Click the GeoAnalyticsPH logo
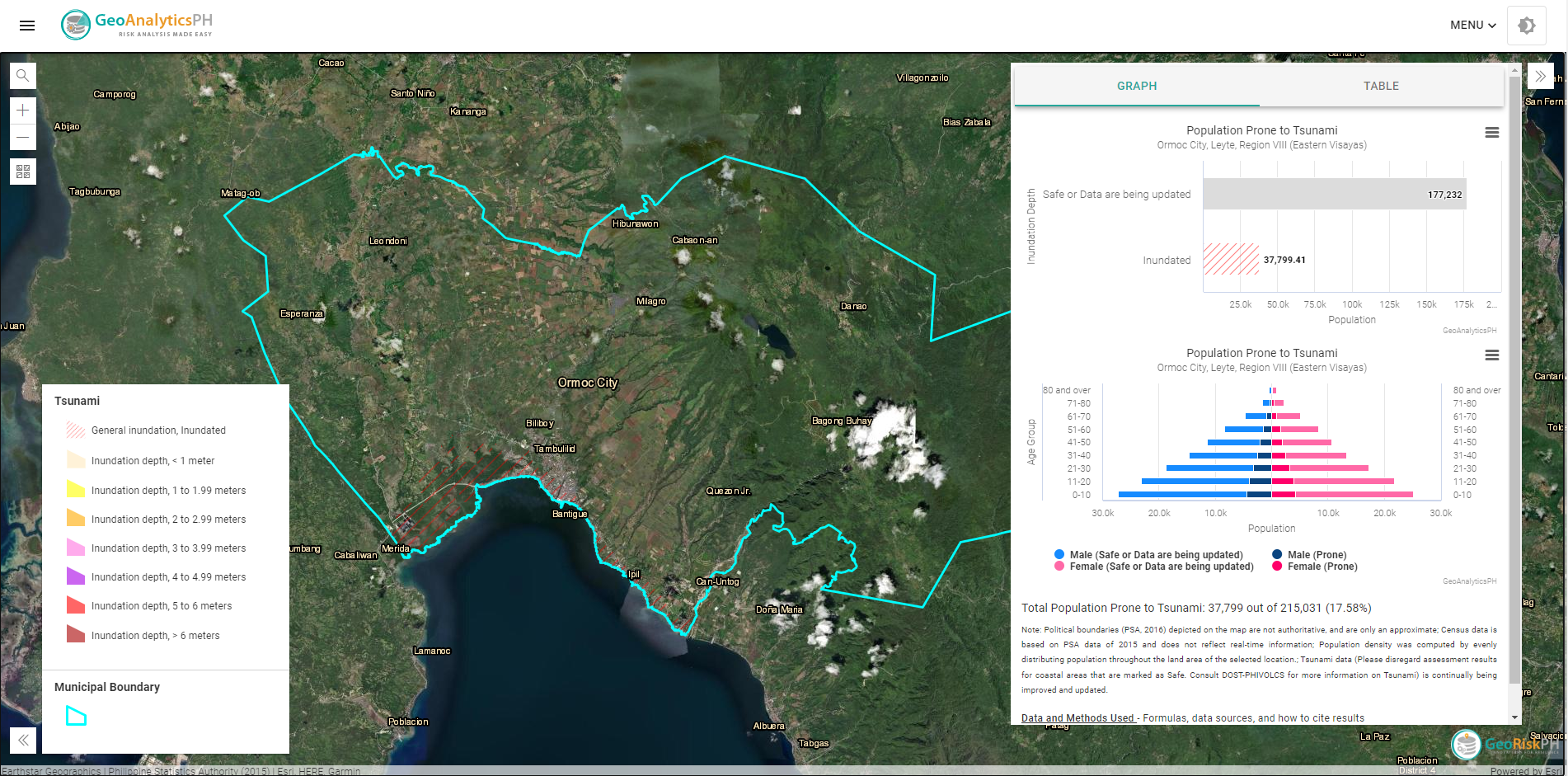The height and width of the screenshot is (776, 1568). pyautogui.click(x=138, y=25)
